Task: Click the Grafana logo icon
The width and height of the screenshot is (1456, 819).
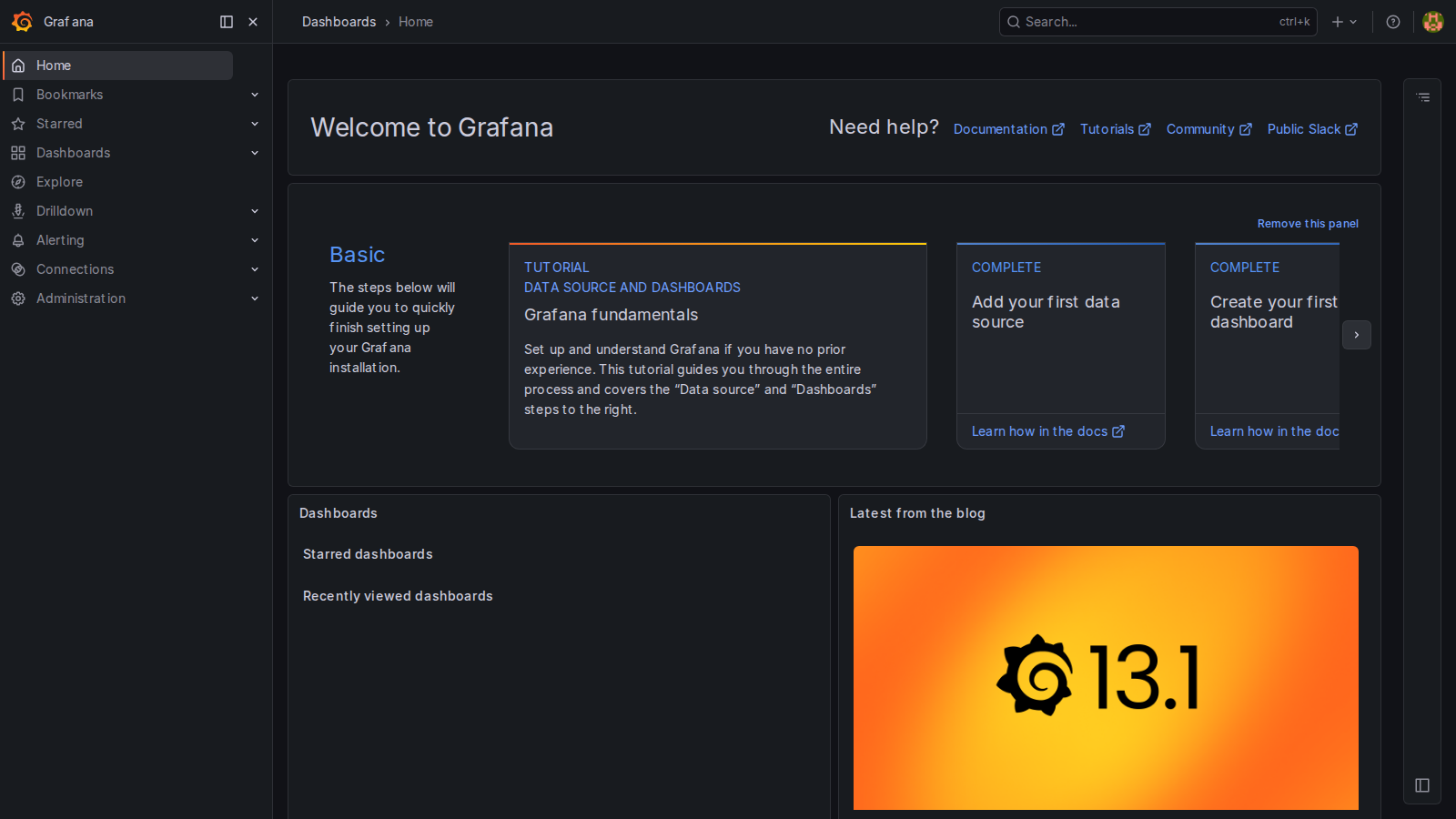Action: 23,22
